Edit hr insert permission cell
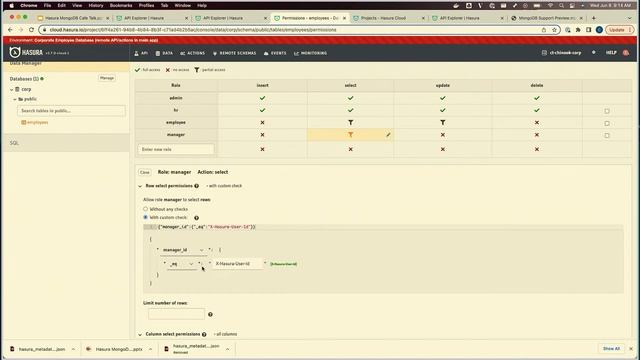The width and height of the screenshot is (640, 360). point(262,110)
